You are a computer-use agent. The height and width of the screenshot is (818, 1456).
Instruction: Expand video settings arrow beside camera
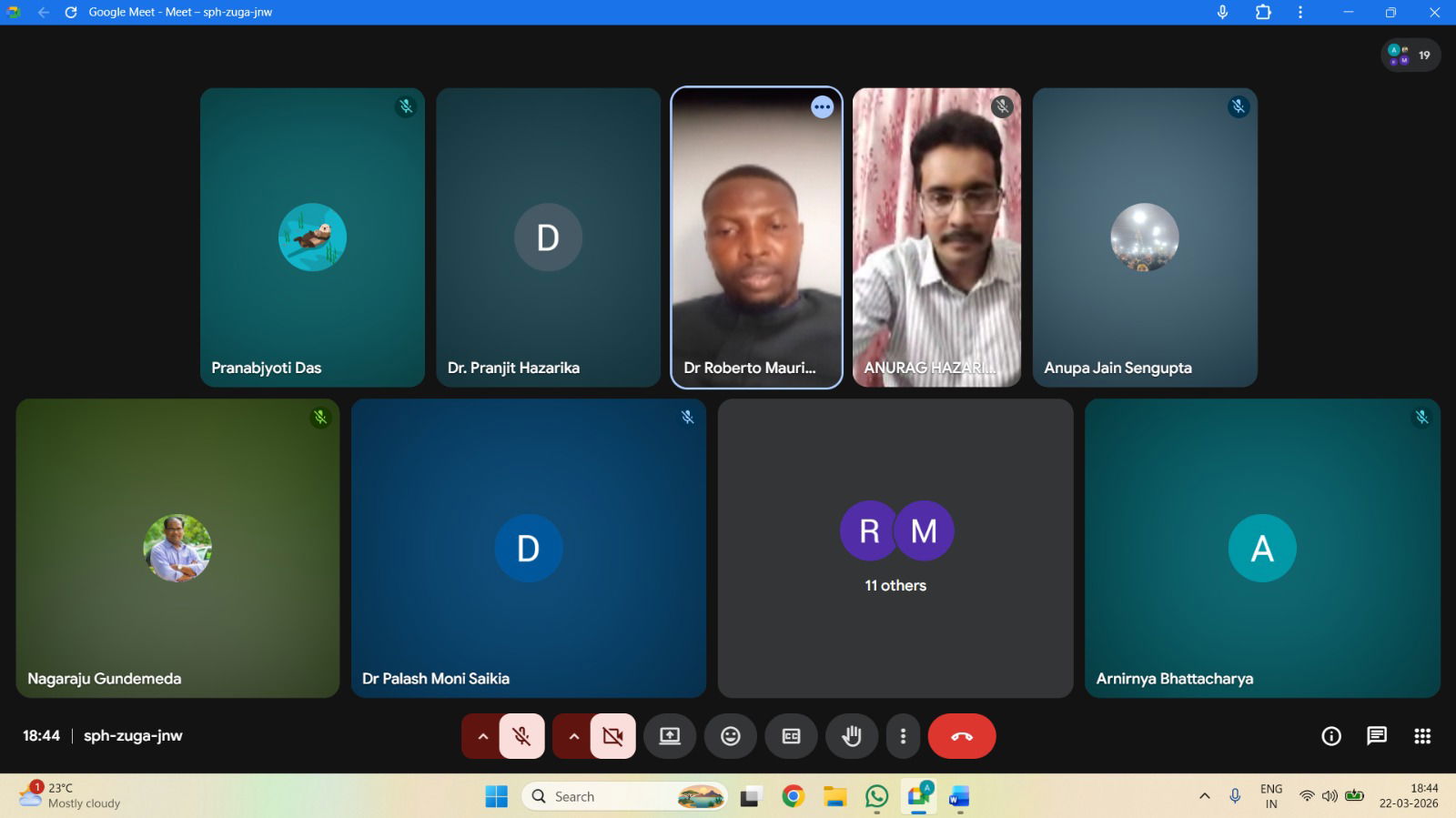[x=573, y=736]
